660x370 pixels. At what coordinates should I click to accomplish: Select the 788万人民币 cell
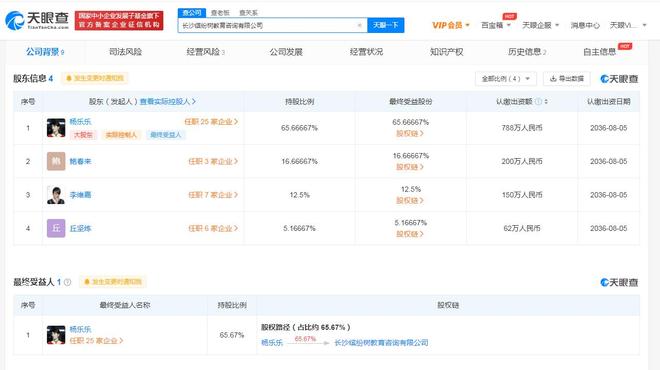coord(522,128)
